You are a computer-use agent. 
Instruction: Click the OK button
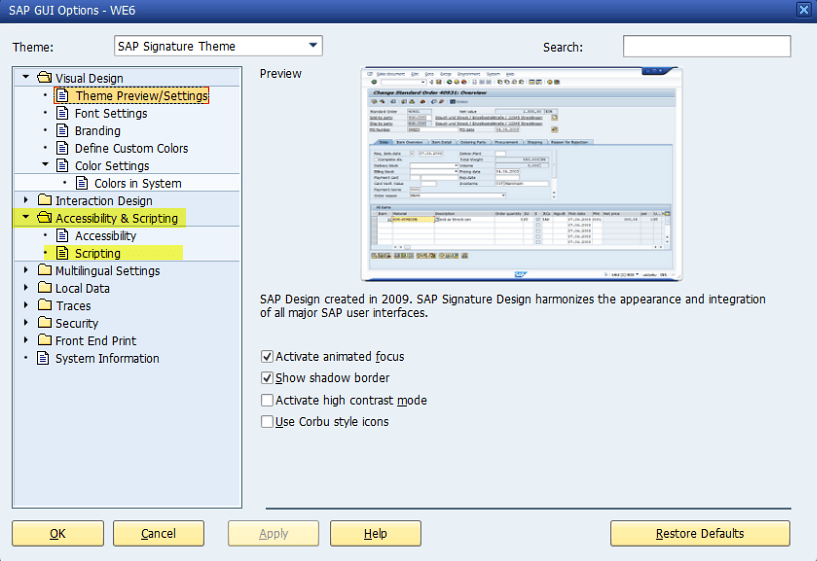[58, 533]
